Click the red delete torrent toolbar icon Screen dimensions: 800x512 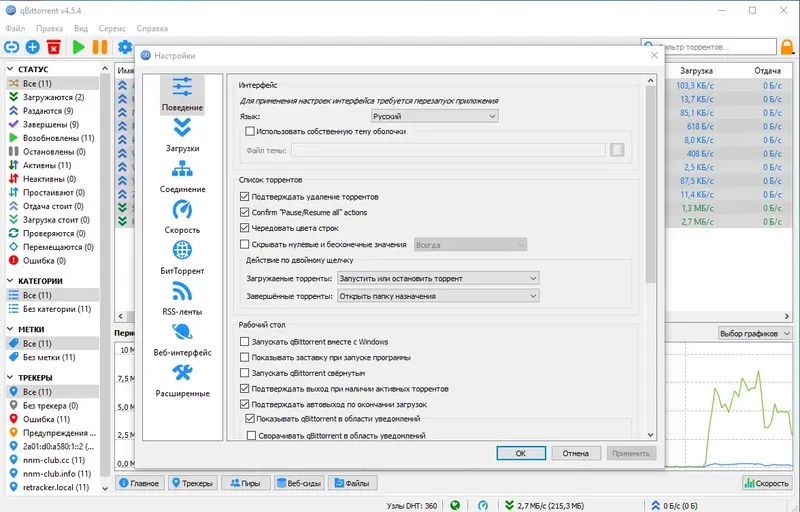pos(54,47)
